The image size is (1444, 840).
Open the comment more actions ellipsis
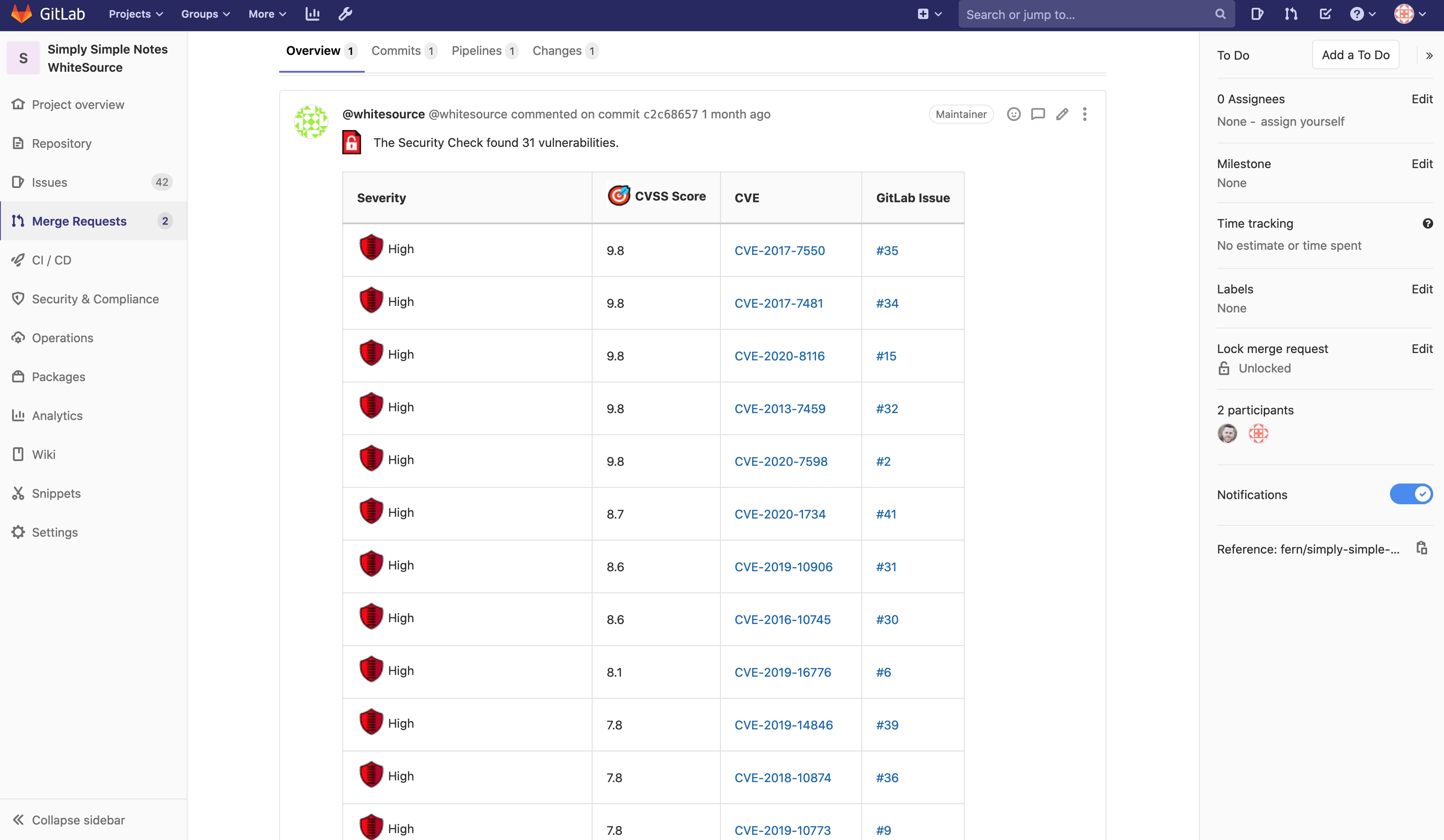click(x=1085, y=114)
